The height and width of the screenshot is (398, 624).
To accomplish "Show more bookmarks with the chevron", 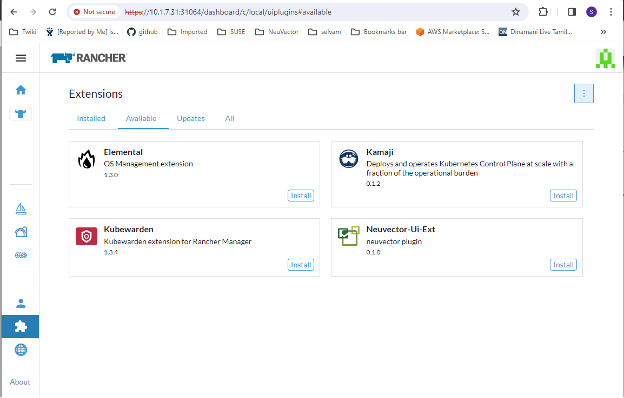I will pos(603,32).
